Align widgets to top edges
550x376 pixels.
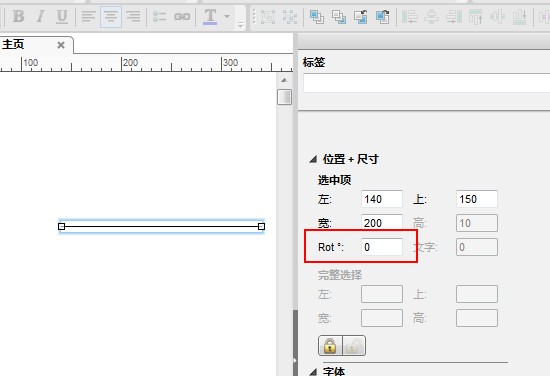(x=475, y=16)
